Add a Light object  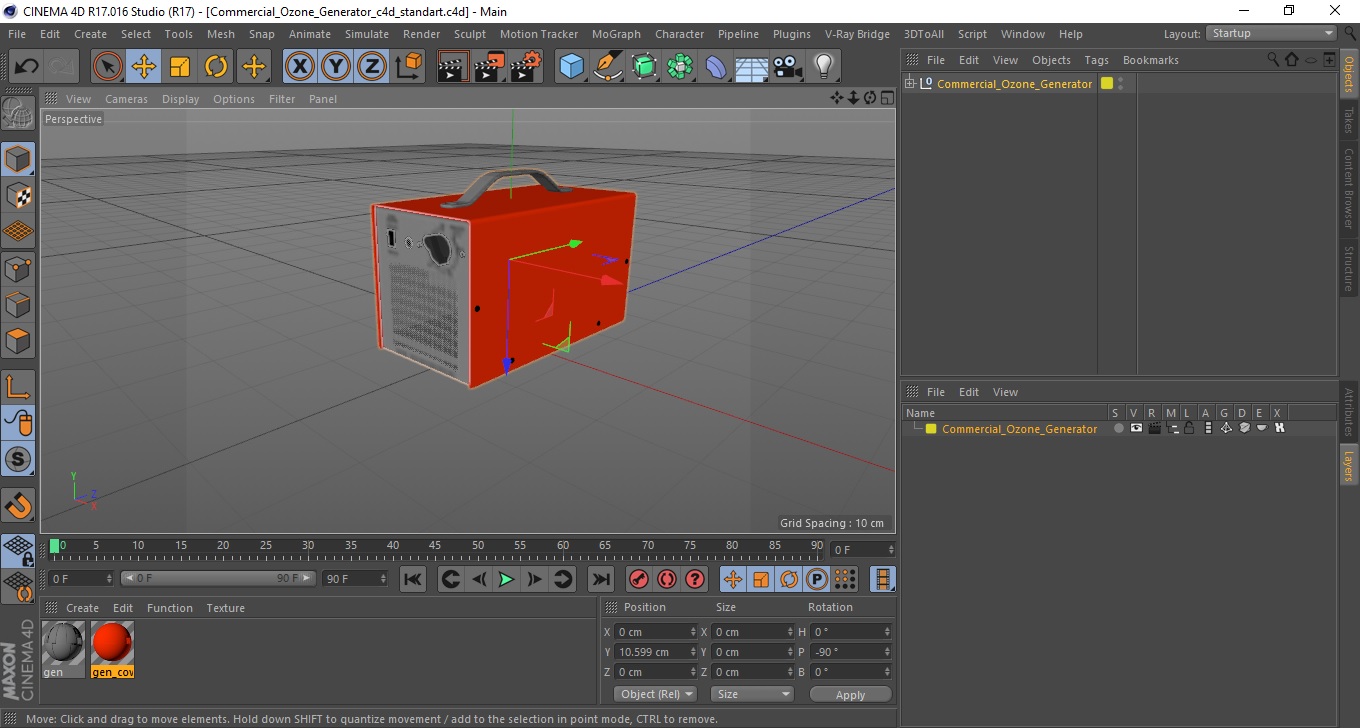click(823, 67)
